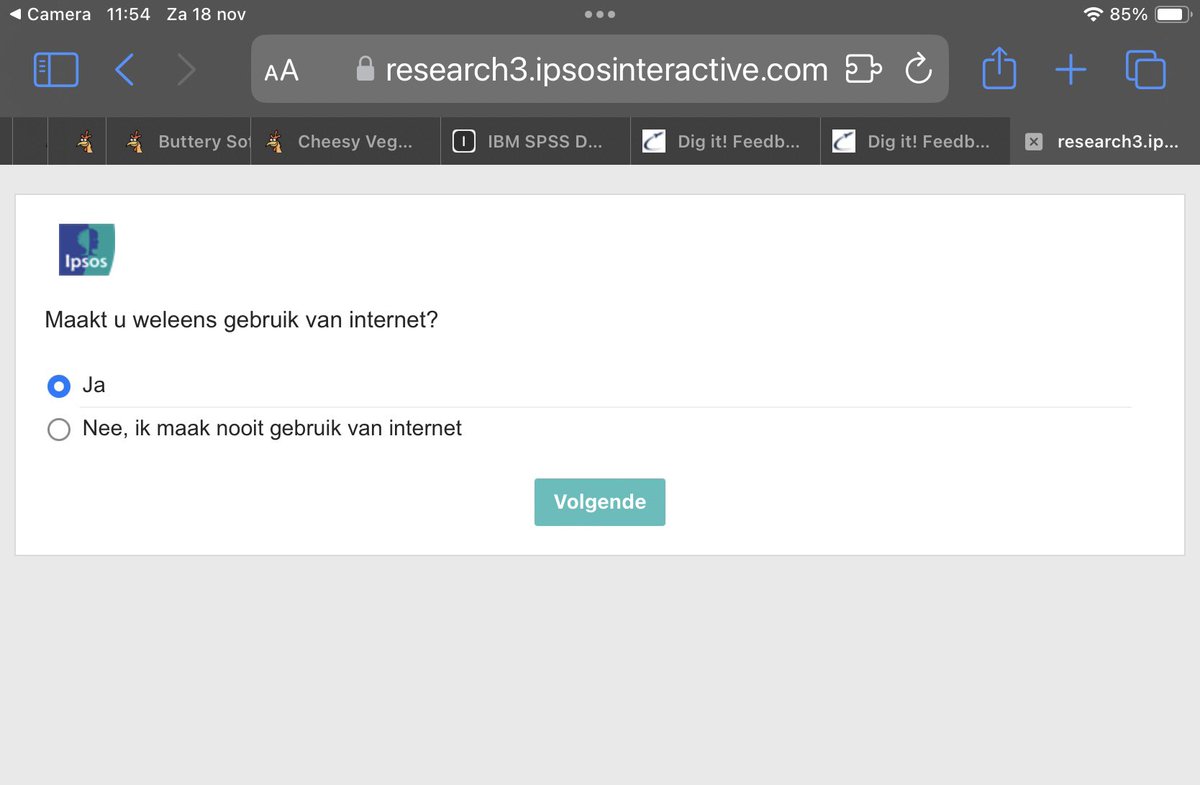Tap the 11:54 clock in status bar
1200x785 pixels.
(x=128, y=14)
